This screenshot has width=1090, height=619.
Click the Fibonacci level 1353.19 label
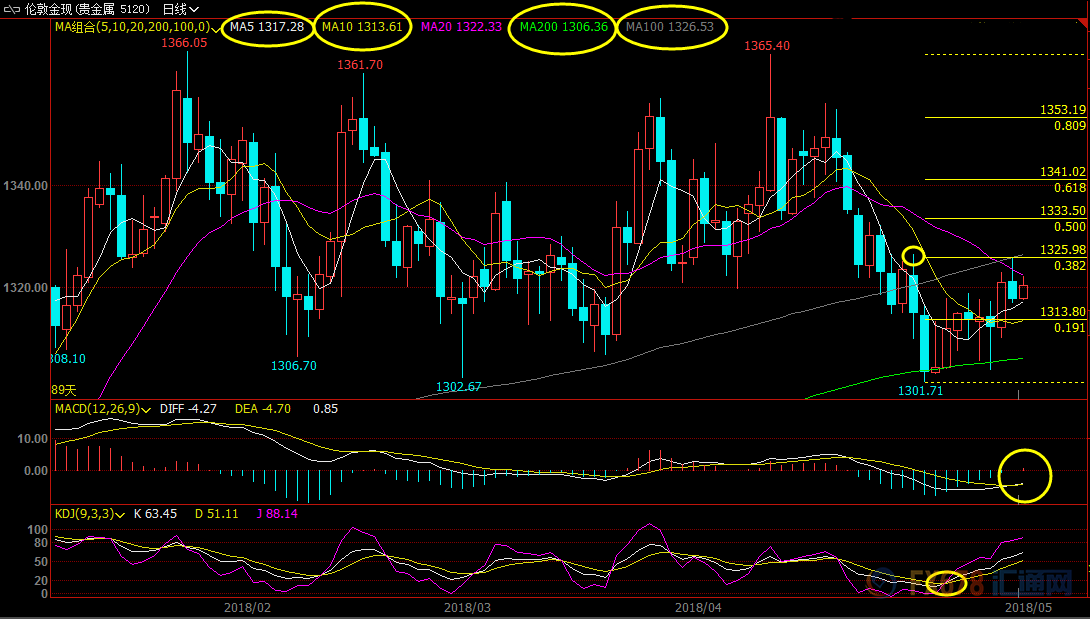pyautogui.click(x=1063, y=110)
